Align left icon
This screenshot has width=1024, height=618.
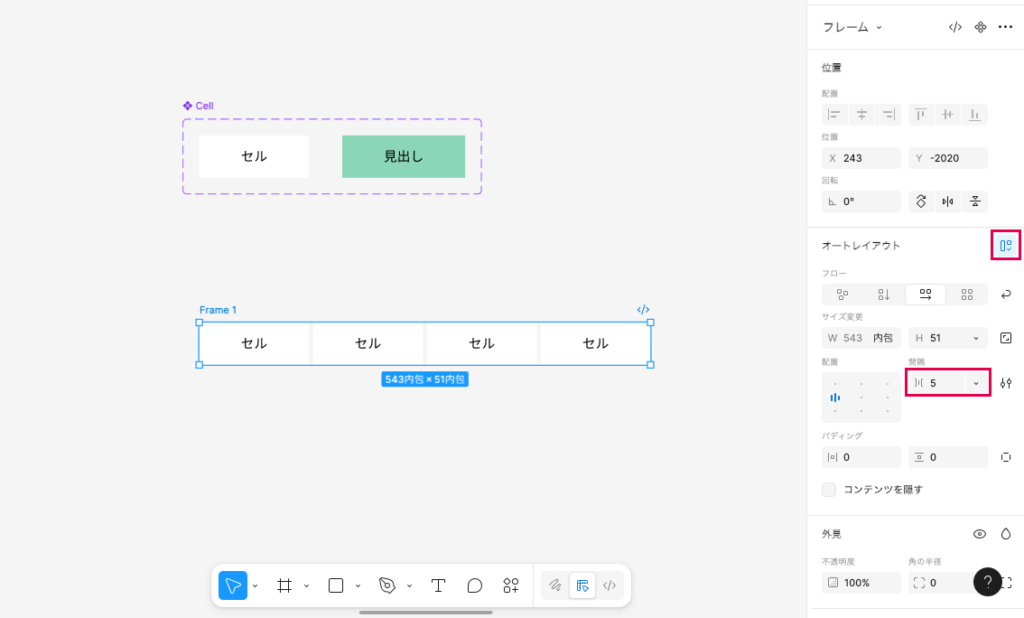click(834, 114)
